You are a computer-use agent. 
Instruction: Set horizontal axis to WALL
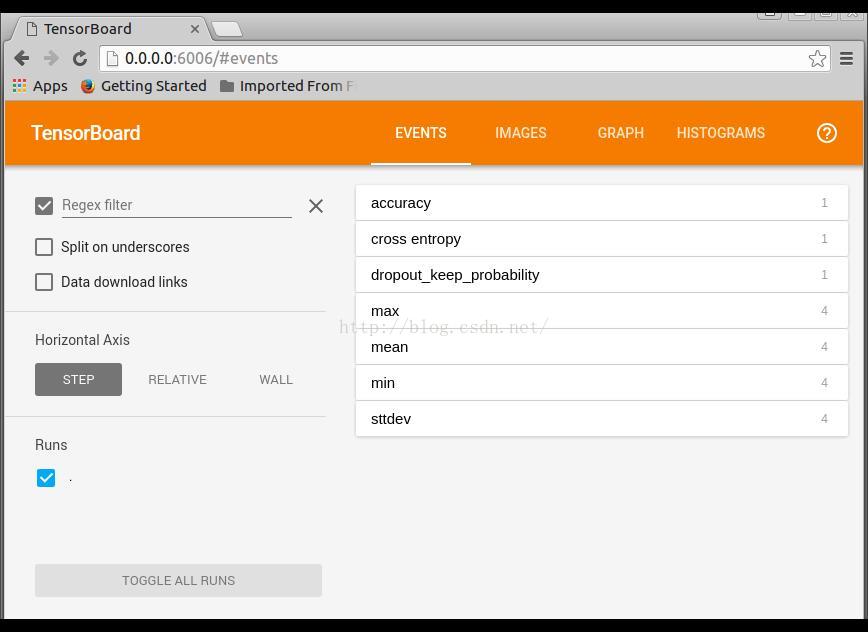(x=276, y=380)
